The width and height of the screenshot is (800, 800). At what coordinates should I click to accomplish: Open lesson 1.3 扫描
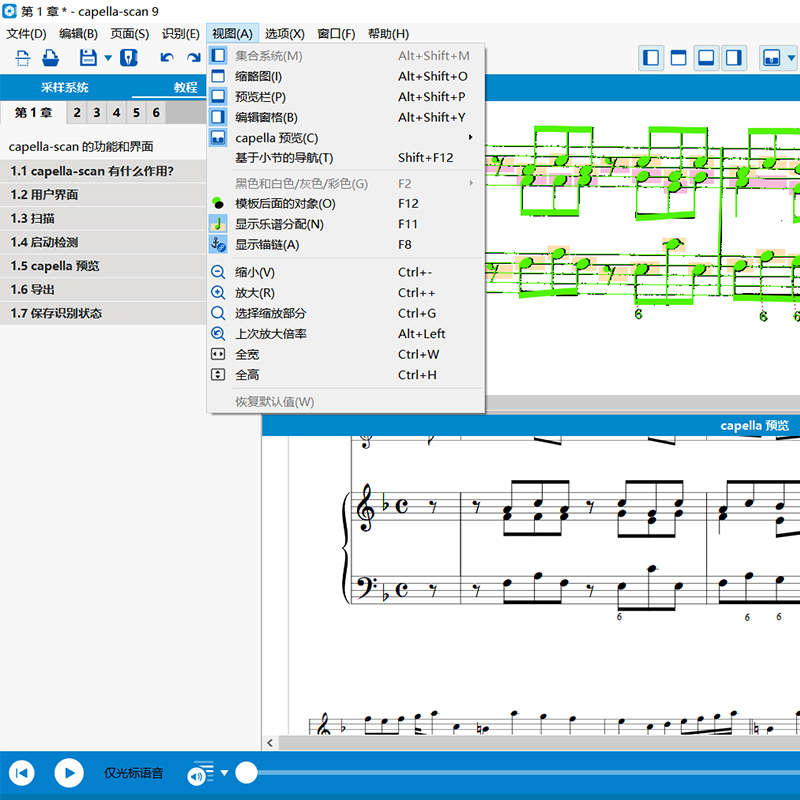coord(103,218)
